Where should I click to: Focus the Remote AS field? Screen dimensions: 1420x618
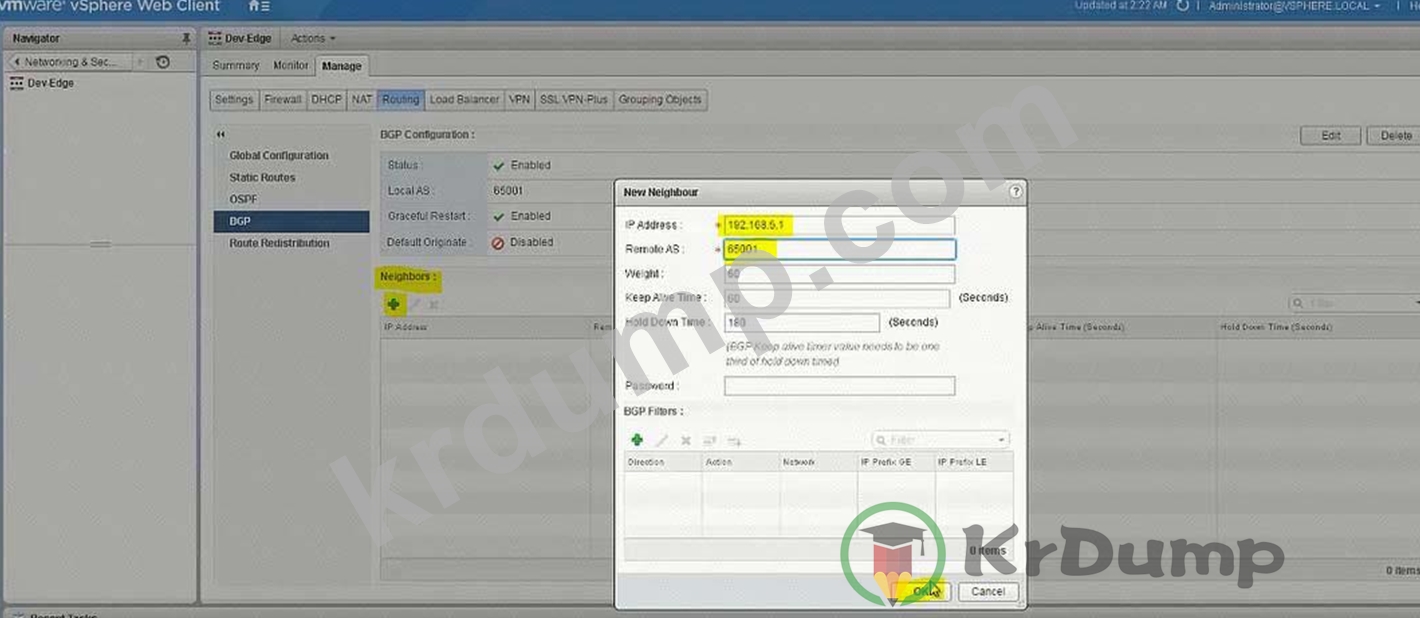(x=839, y=249)
